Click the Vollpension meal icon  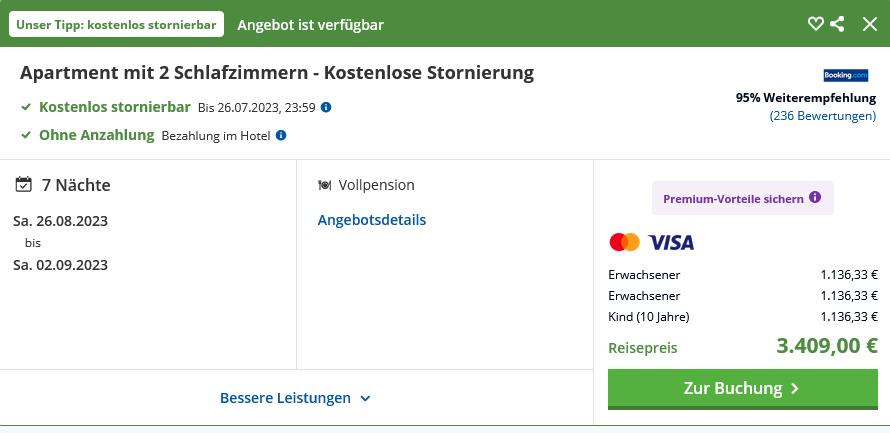coord(325,185)
